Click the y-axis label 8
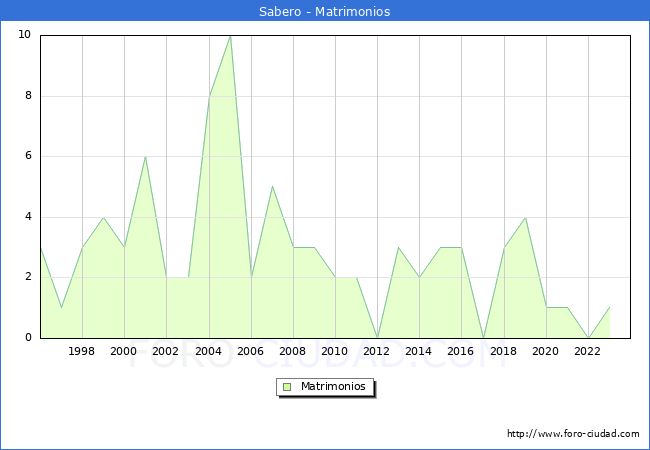The width and height of the screenshot is (650, 450). (x=27, y=96)
